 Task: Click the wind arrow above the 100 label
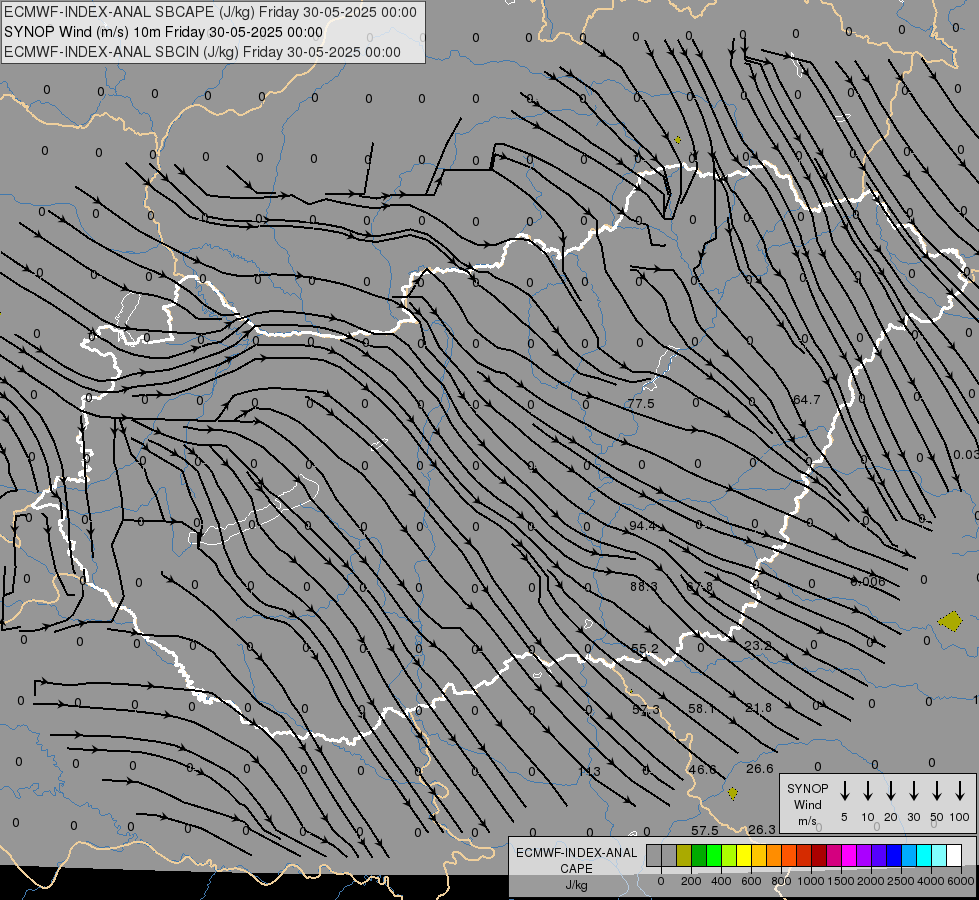click(x=960, y=791)
